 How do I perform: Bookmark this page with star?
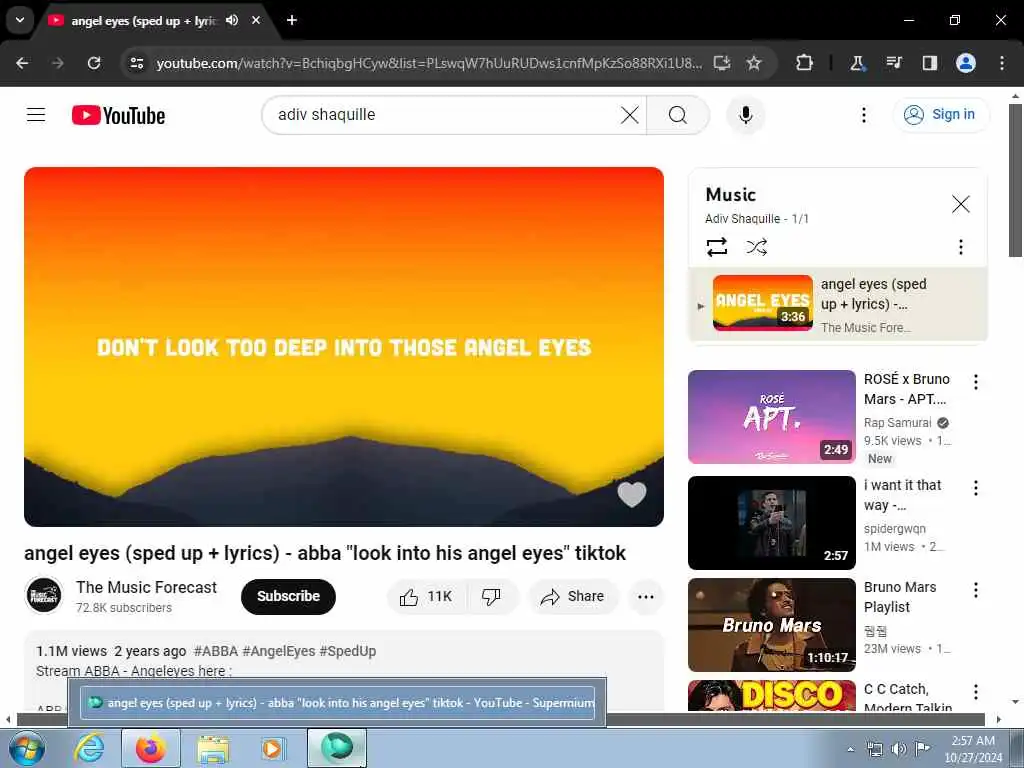754,63
